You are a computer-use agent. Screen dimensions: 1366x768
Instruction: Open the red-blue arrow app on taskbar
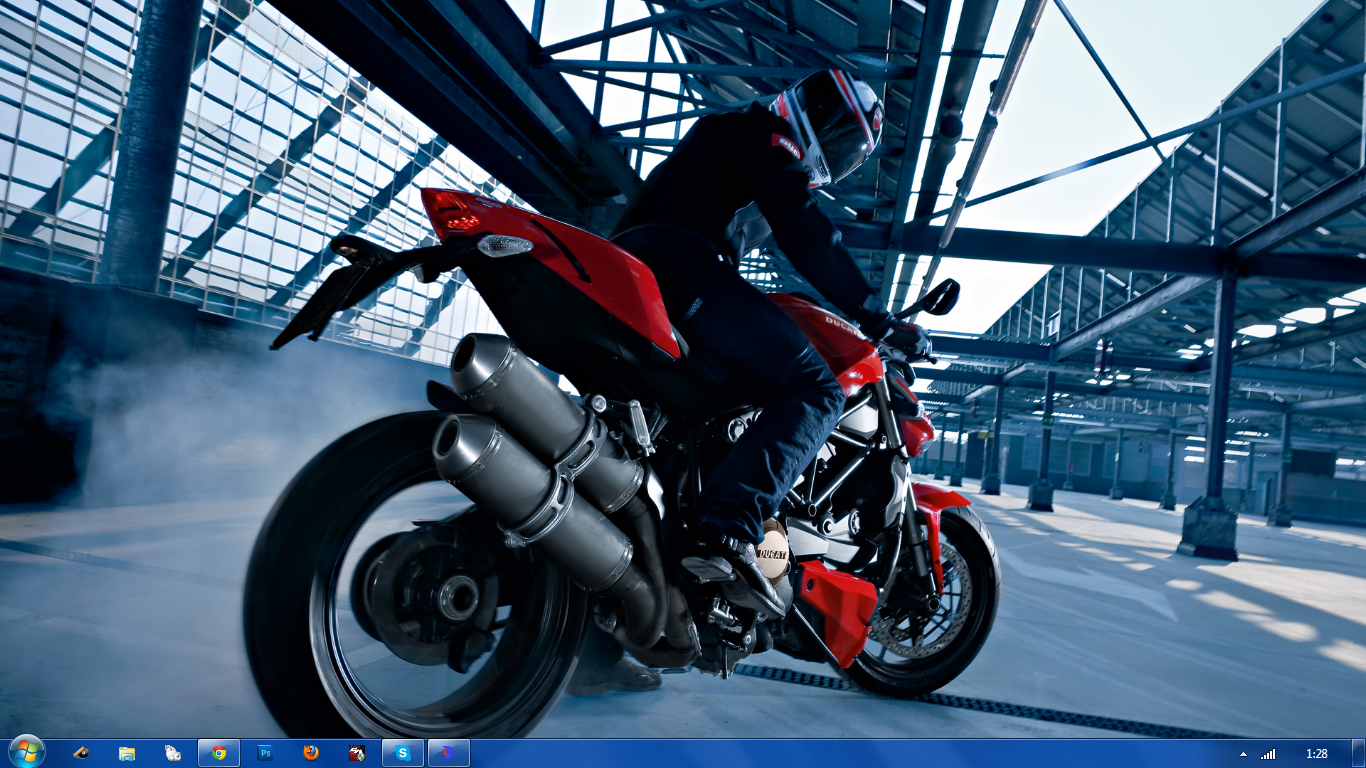449,753
